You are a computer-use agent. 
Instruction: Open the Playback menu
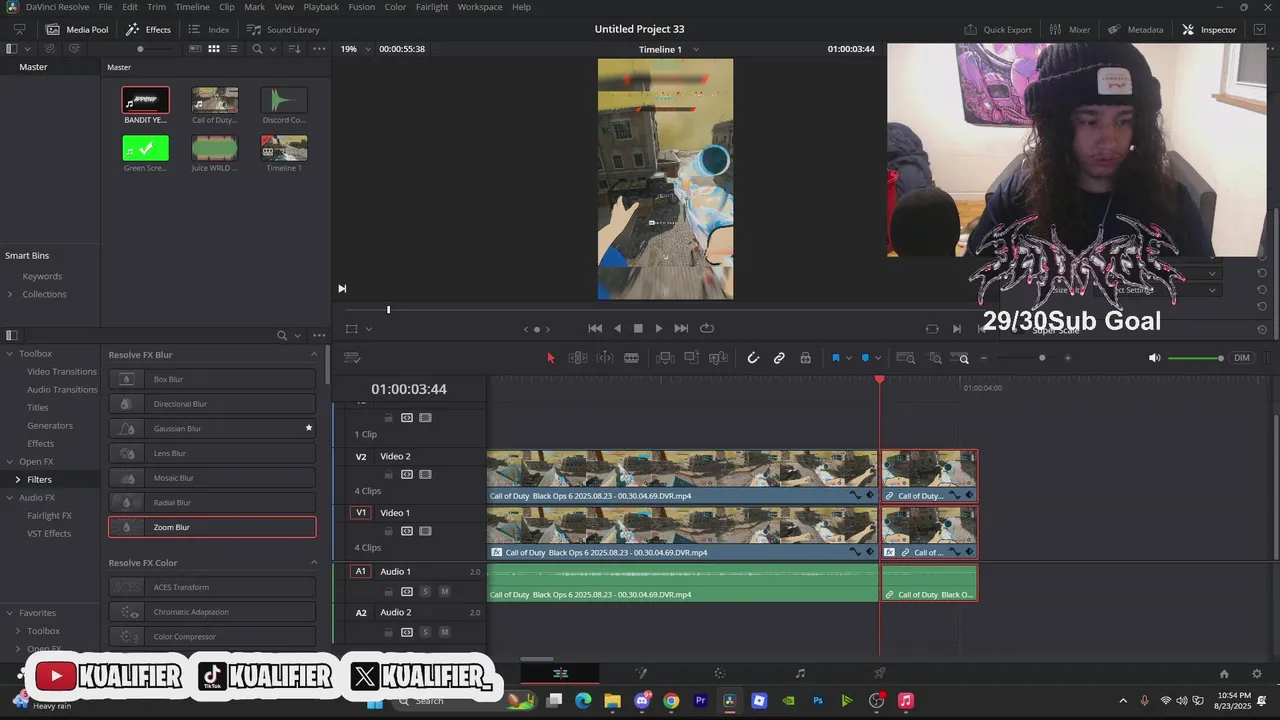[321, 7]
